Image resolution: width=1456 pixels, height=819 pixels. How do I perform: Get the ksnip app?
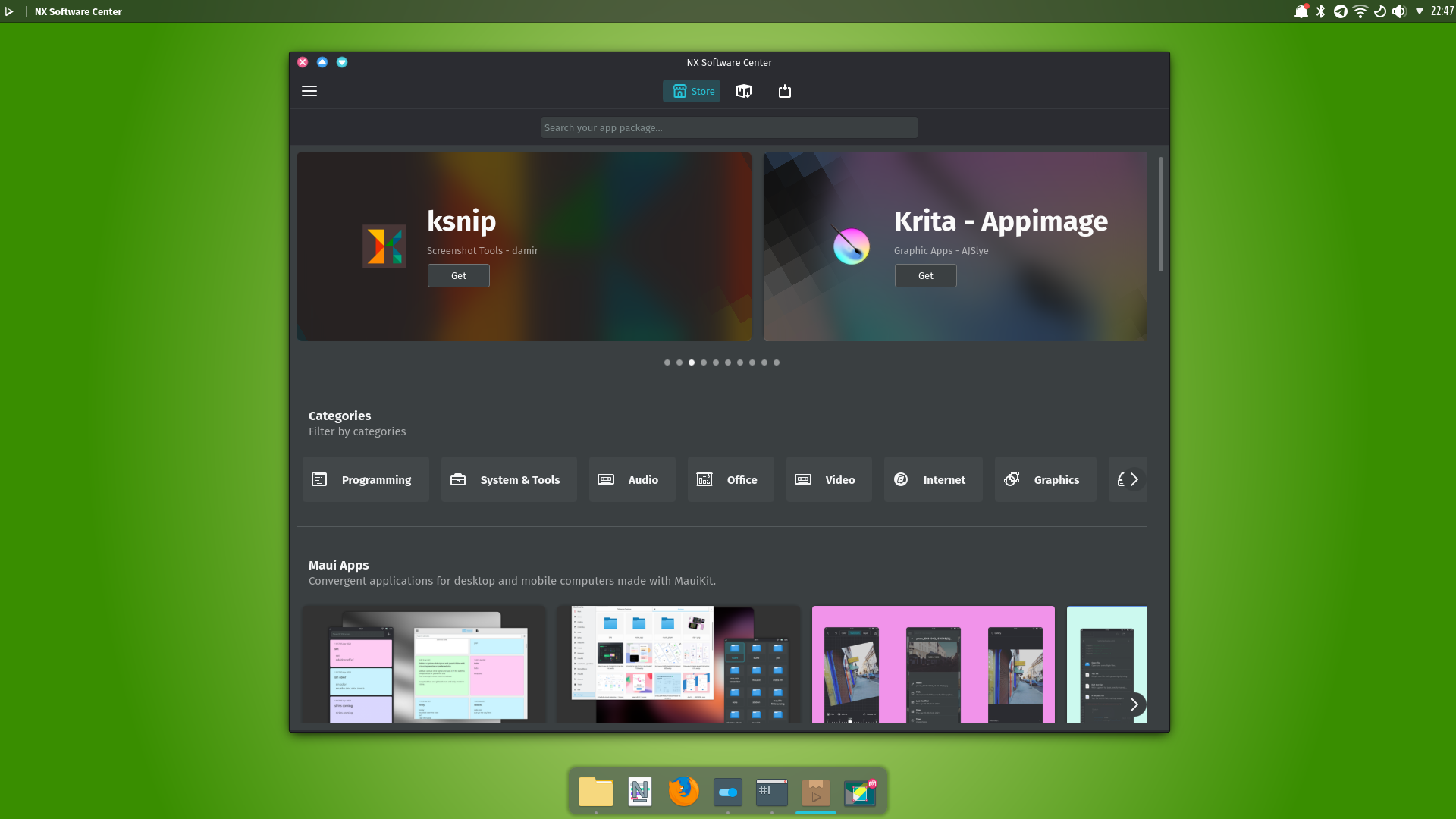pos(458,276)
